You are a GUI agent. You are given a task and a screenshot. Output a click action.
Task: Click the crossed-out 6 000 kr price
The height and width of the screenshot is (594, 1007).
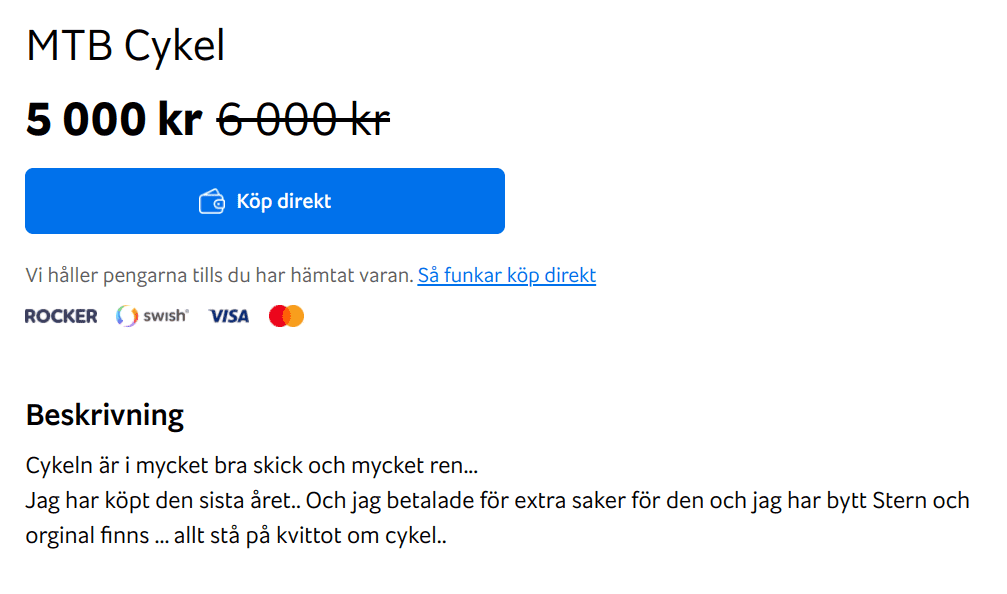click(301, 118)
